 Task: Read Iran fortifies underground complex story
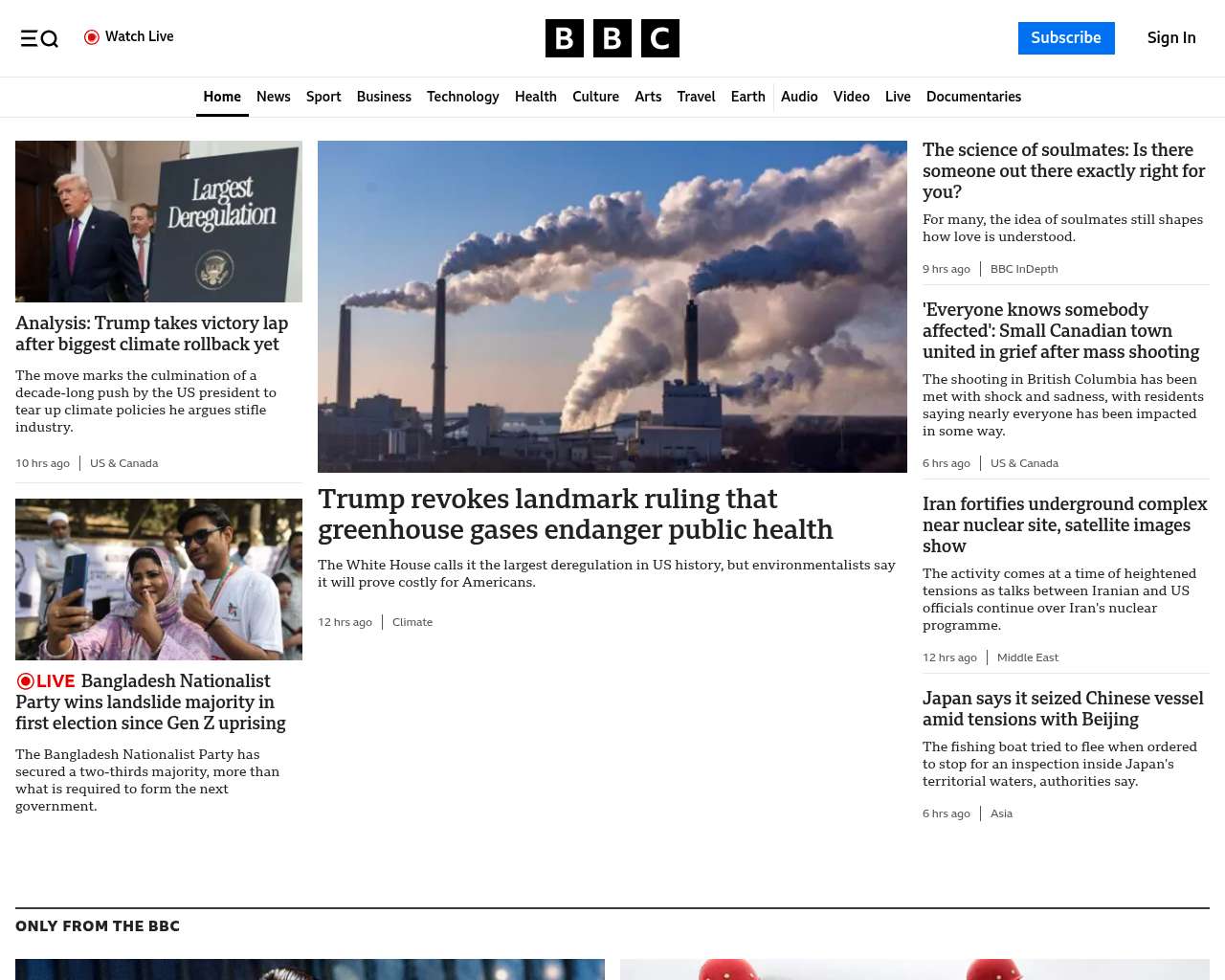tap(1064, 525)
